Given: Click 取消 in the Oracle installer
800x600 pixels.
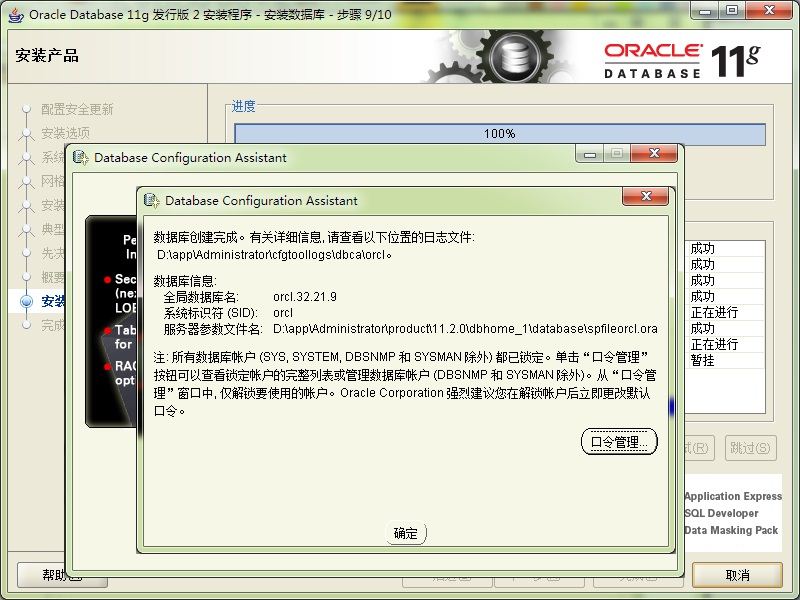Looking at the screenshot, I should (x=737, y=575).
